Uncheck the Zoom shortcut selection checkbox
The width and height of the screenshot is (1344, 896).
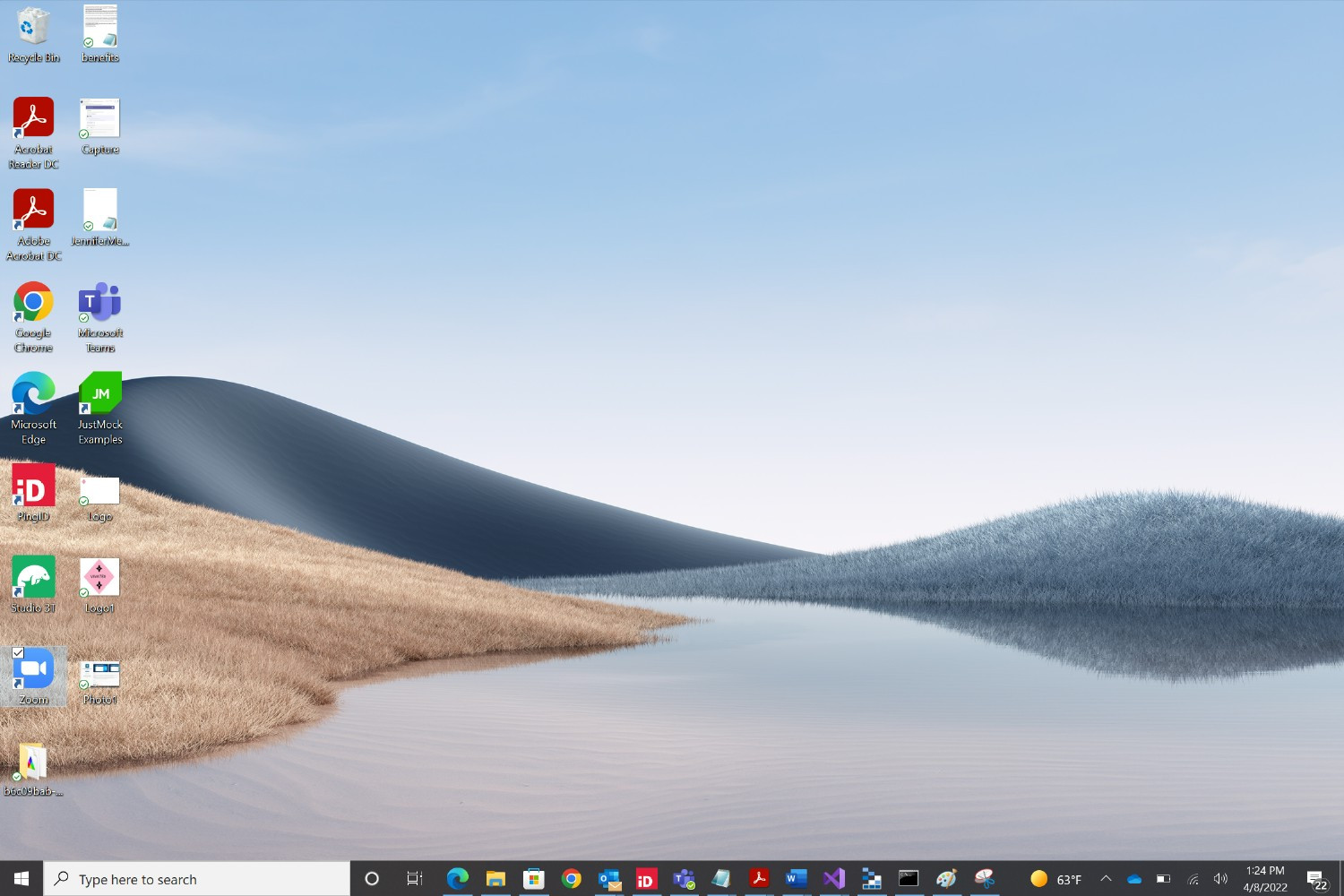19,651
